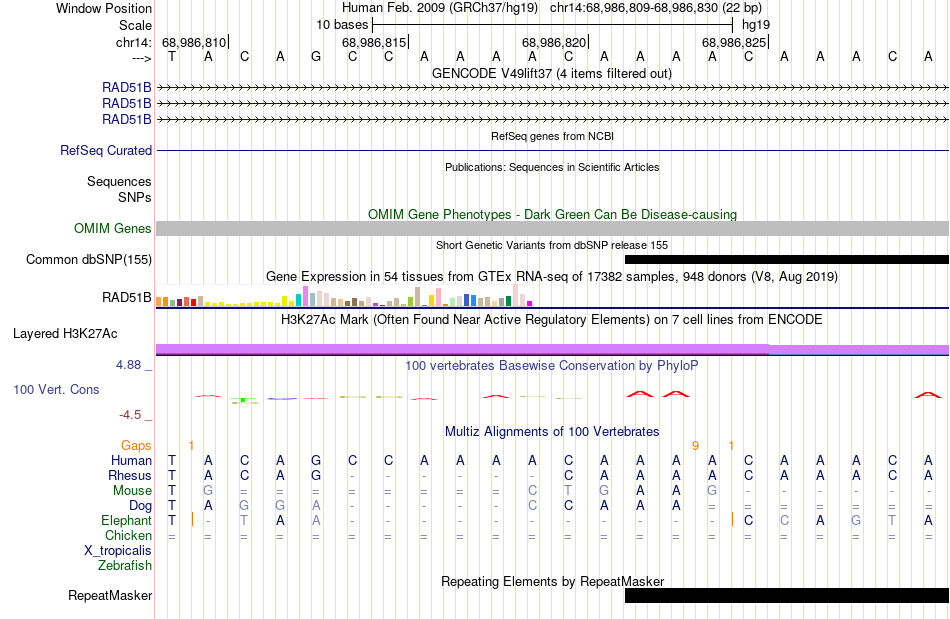
Task: Click the hg19 label beside the scale bar
Action: 756,25
